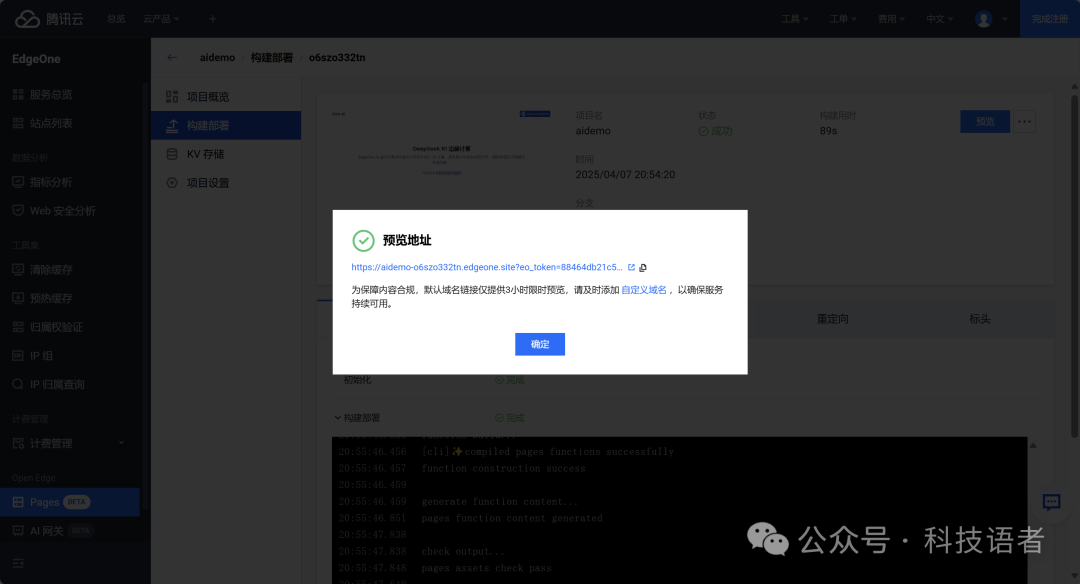Copy the preview URL with the copy icon
Viewport: 1080px width, 584px height.
pos(643,268)
